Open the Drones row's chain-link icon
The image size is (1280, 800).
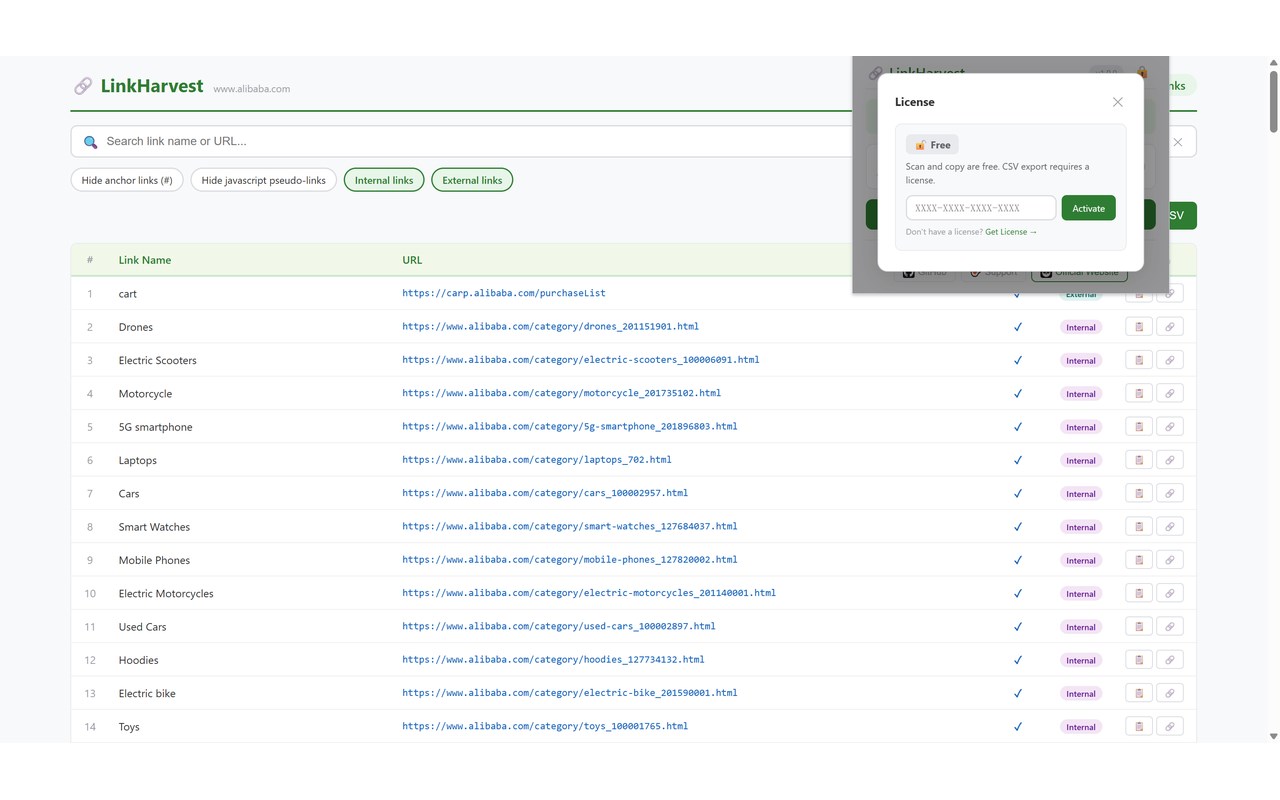(1170, 327)
